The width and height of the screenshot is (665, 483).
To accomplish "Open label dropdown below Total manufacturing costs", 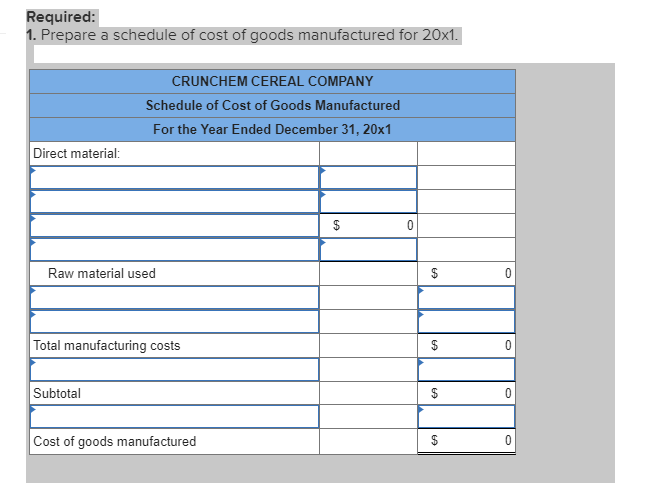I will tap(174, 369).
